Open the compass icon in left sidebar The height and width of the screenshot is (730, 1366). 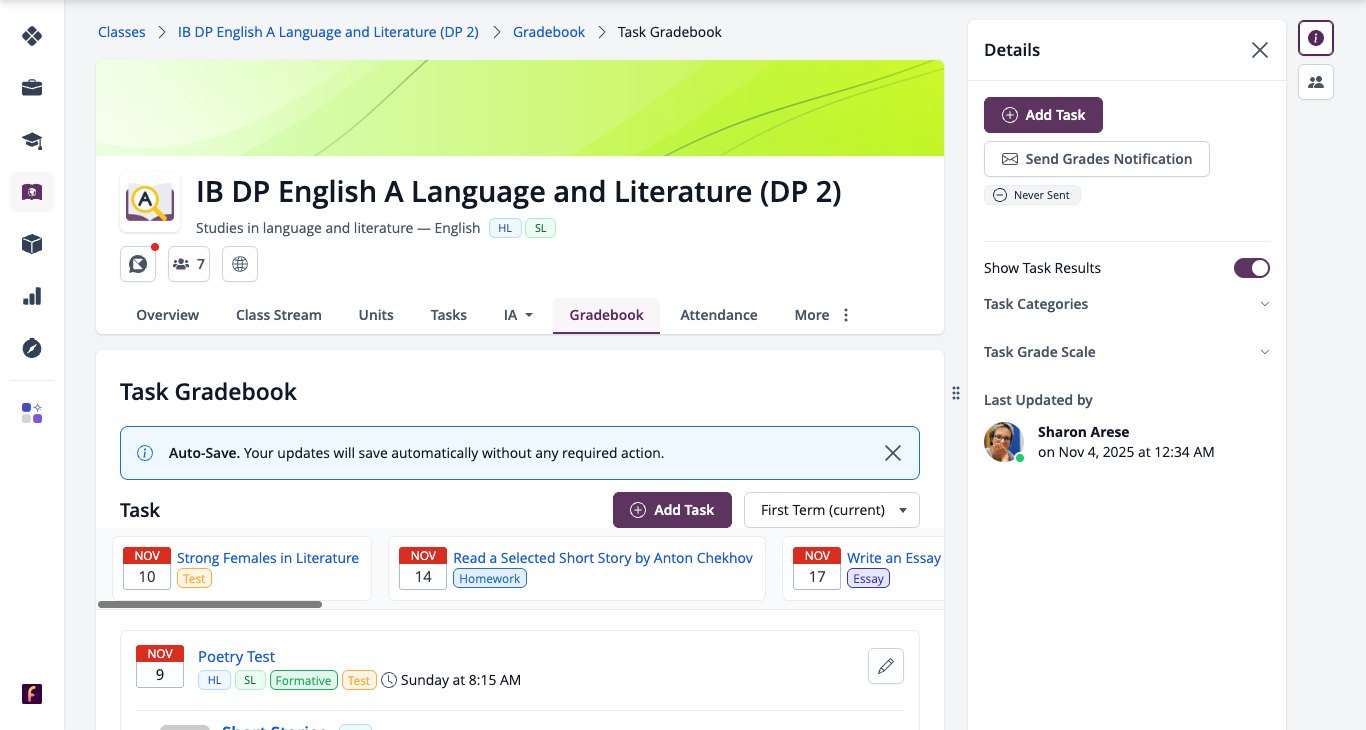tap(32, 348)
